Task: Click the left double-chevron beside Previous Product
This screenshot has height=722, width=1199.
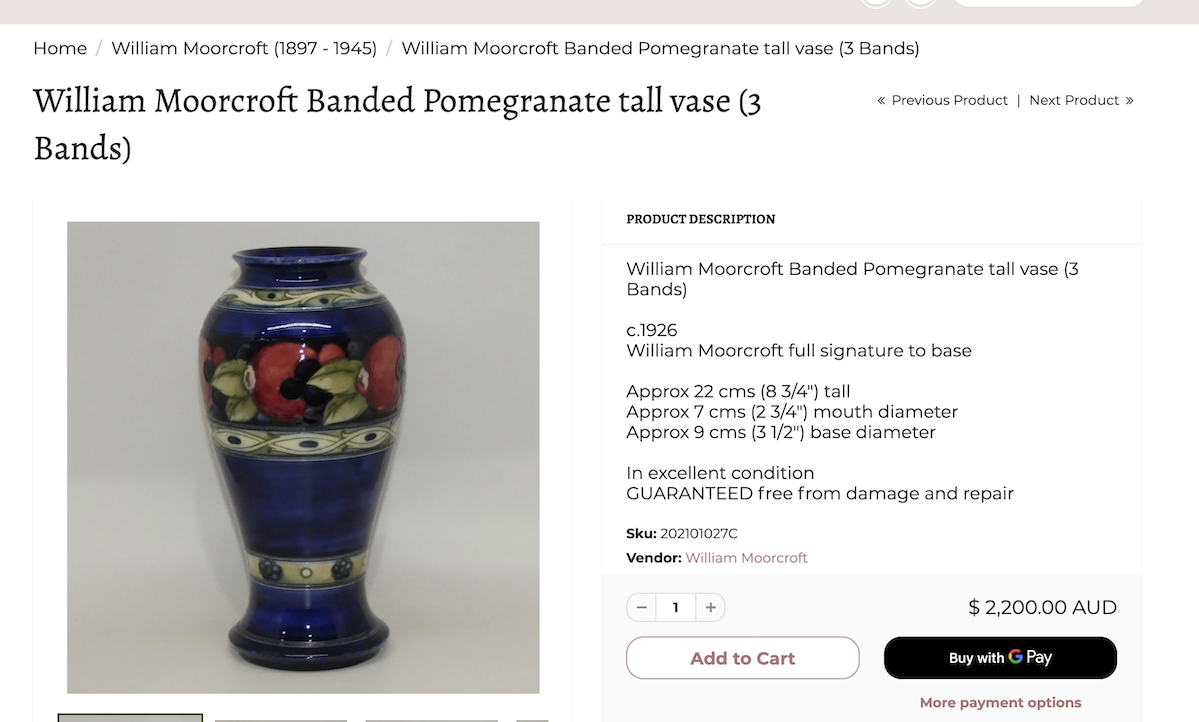Action: coord(881,100)
